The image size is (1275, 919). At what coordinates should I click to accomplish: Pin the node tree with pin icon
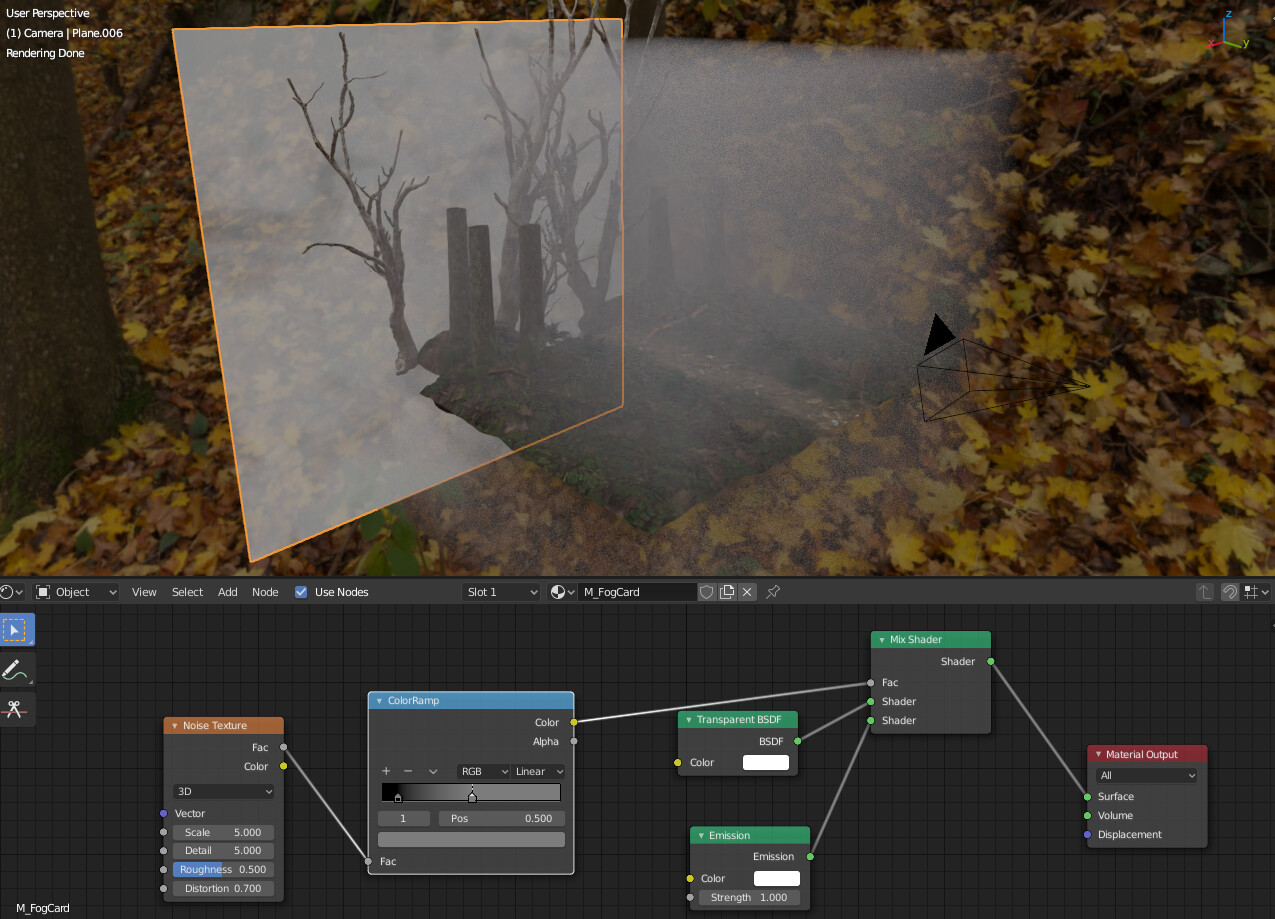773,592
